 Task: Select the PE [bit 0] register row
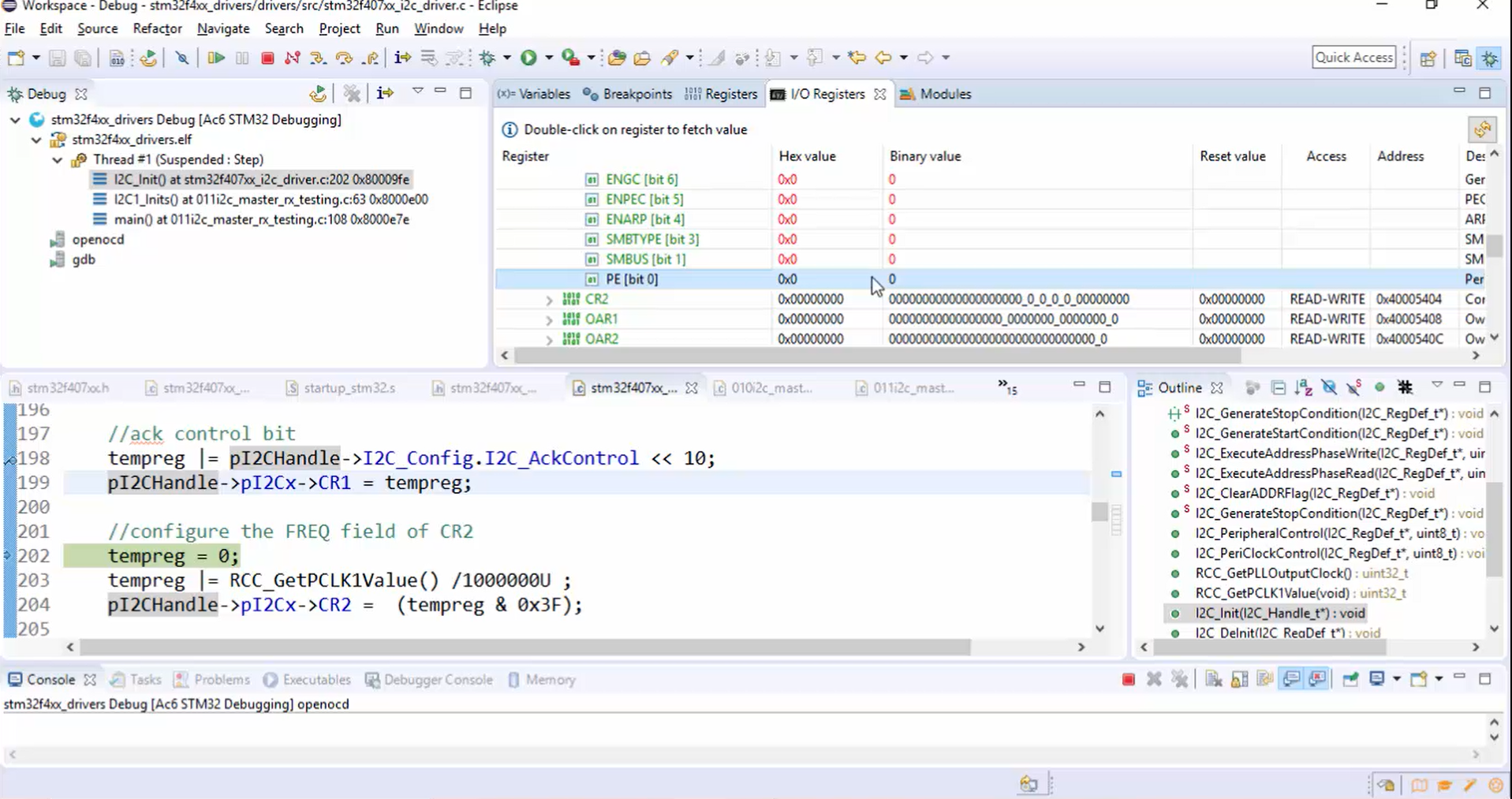[978, 279]
